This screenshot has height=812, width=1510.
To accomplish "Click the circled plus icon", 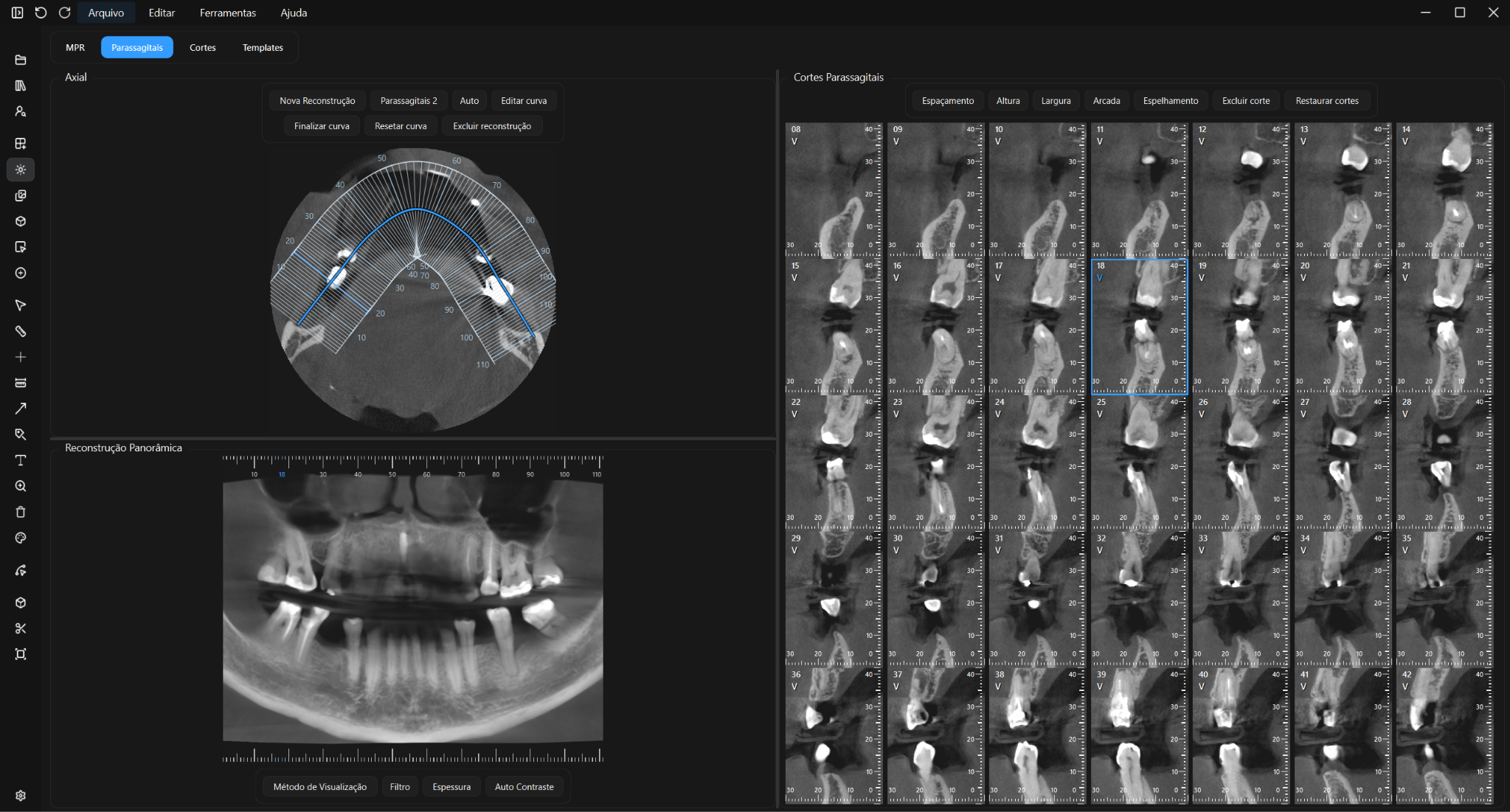I will [x=21, y=273].
